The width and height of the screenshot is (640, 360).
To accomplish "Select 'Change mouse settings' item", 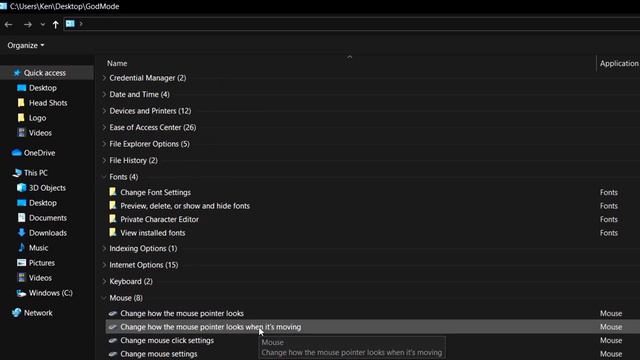I will pyautogui.click(x=159, y=354).
